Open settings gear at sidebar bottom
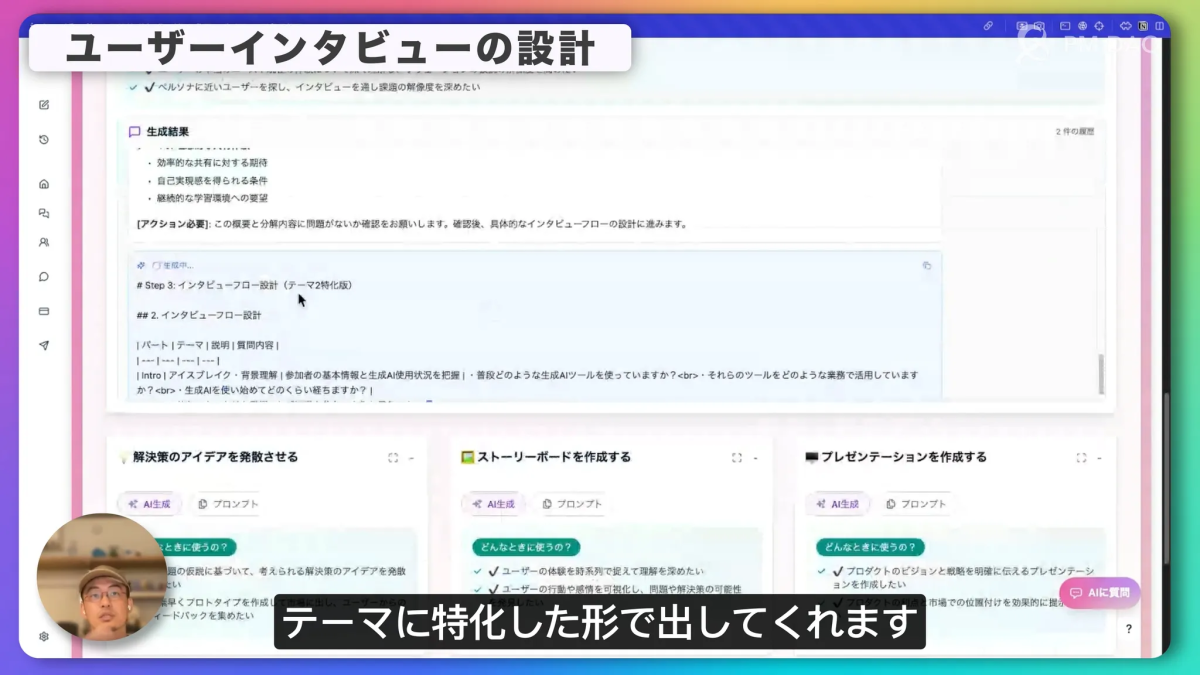Screen dimensions: 1200x675 (x=44, y=636)
